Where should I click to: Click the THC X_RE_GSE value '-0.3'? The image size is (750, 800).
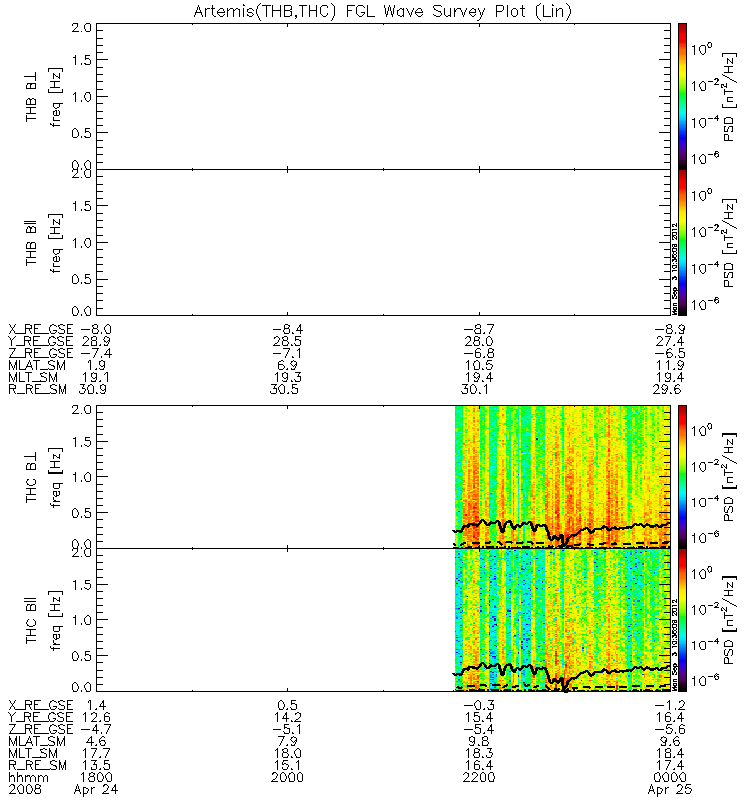pos(479,705)
